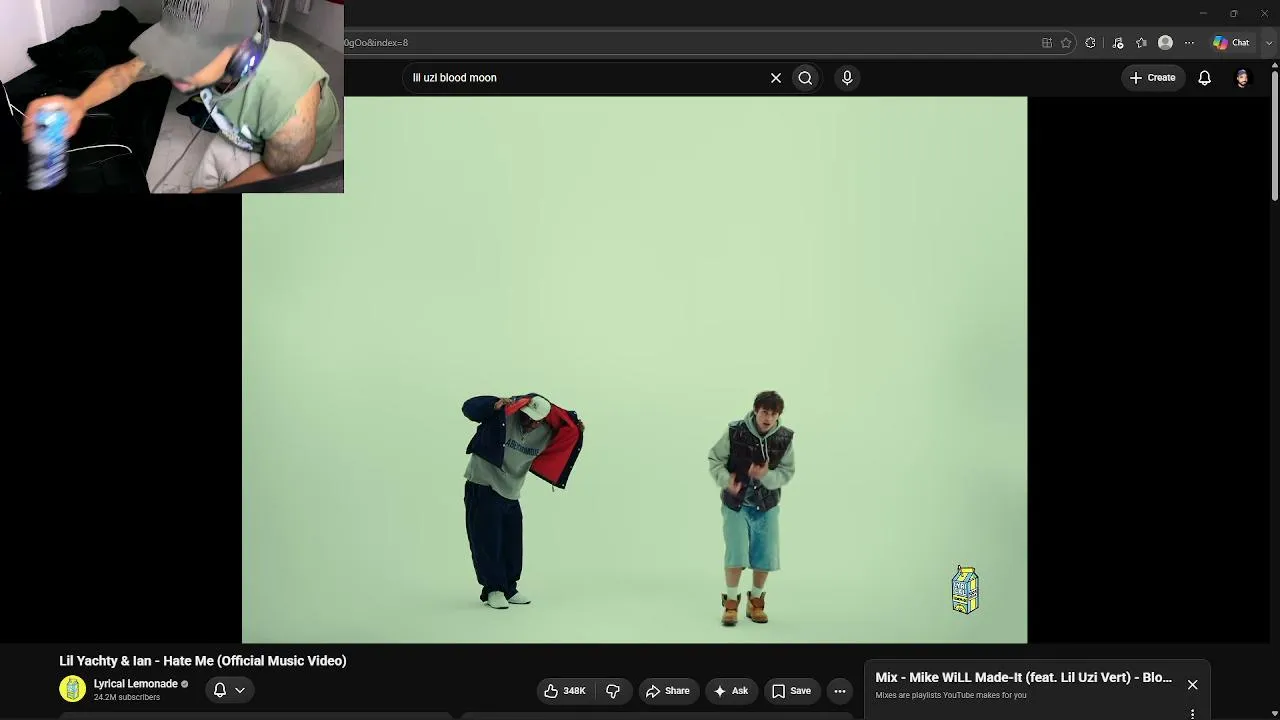
Task: Clear the YouTube search box text
Action: (x=776, y=78)
